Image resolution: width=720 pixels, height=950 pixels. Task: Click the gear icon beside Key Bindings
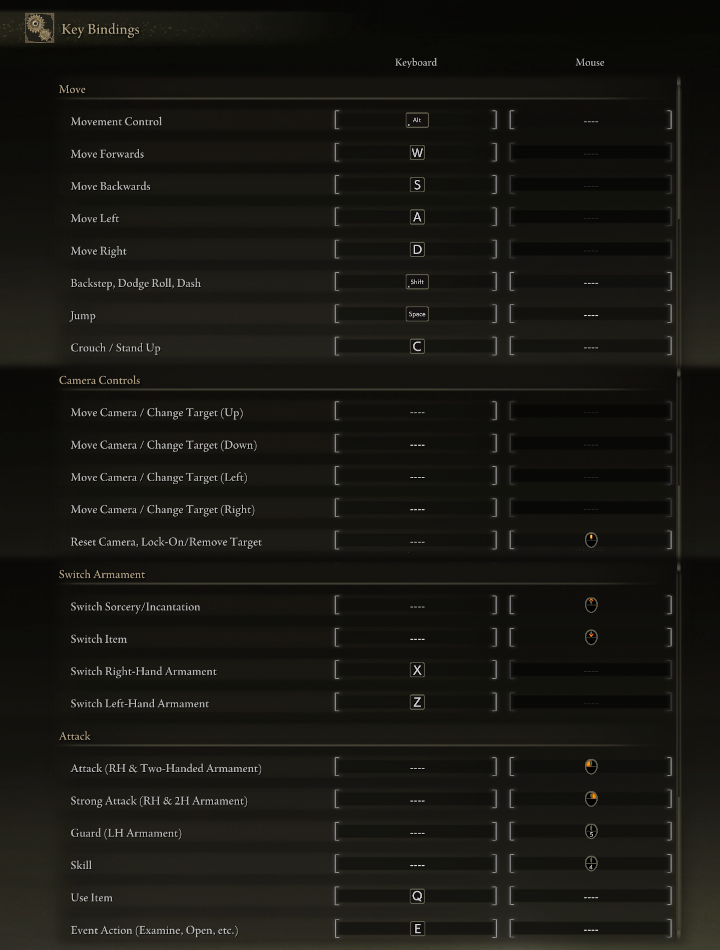pyautogui.click(x=39, y=28)
